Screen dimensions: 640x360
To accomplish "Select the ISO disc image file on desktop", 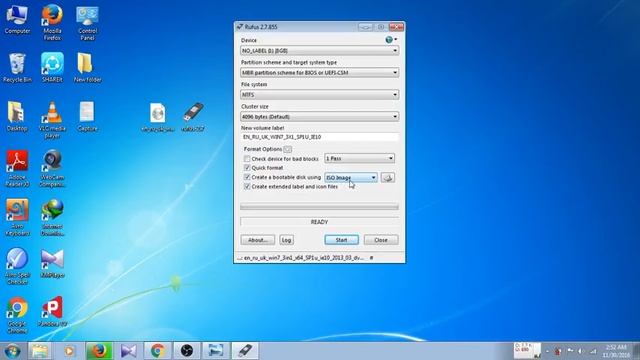I will 158,118.
